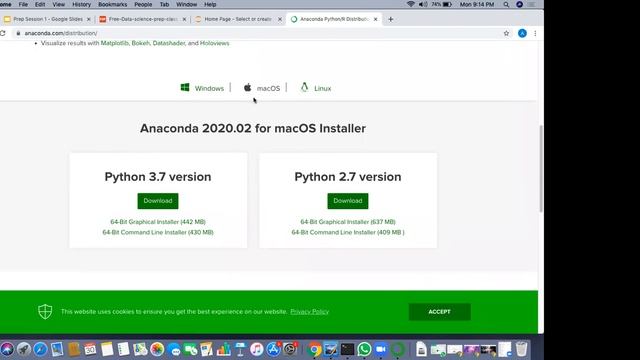Switch to Google Chrome in the dock
Viewport: 640px width, 360px height.
point(314,349)
